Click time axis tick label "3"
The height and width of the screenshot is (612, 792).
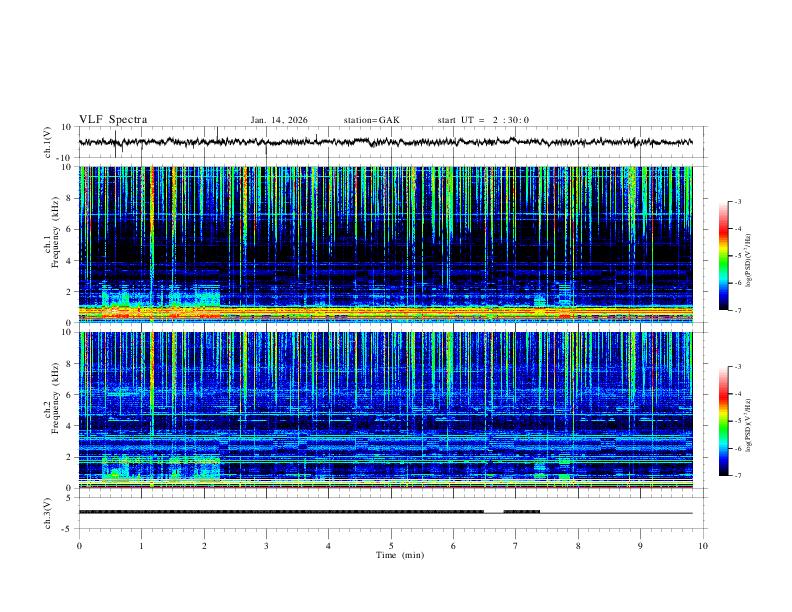point(266,546)
